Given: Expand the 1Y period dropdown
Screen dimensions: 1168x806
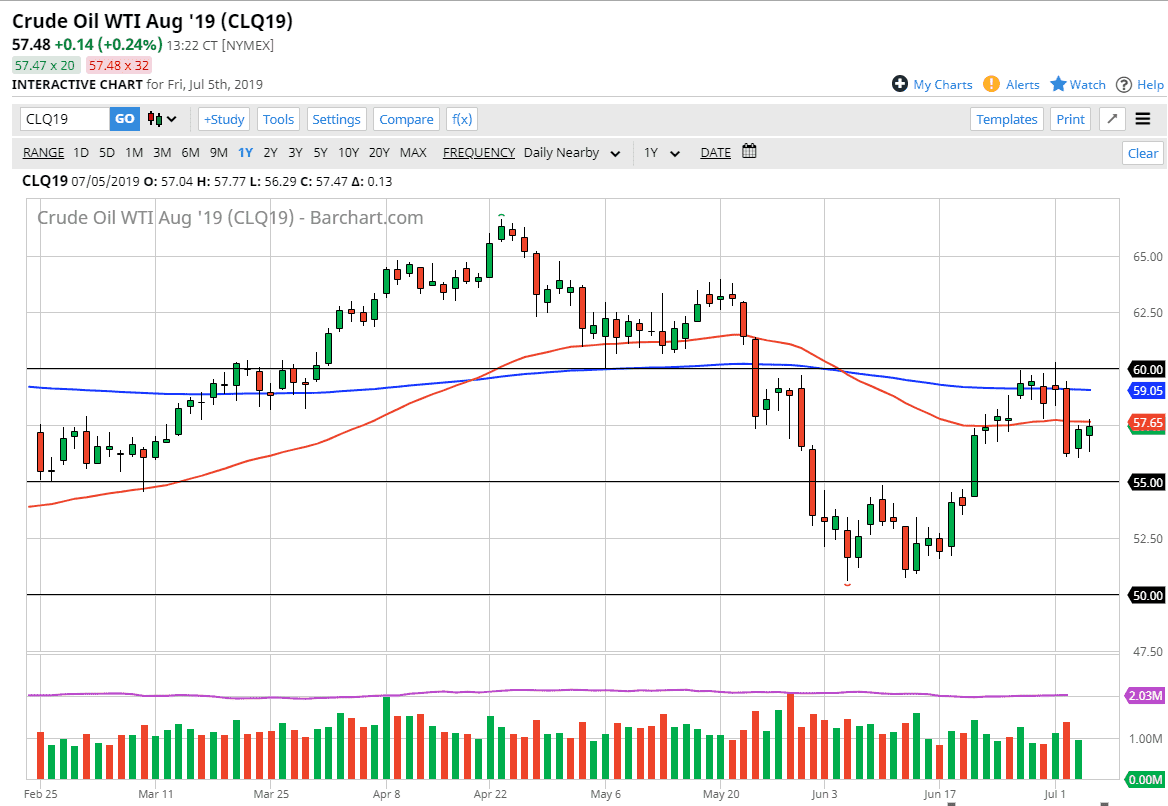Looking at the screenshot, I should (660, 152).
